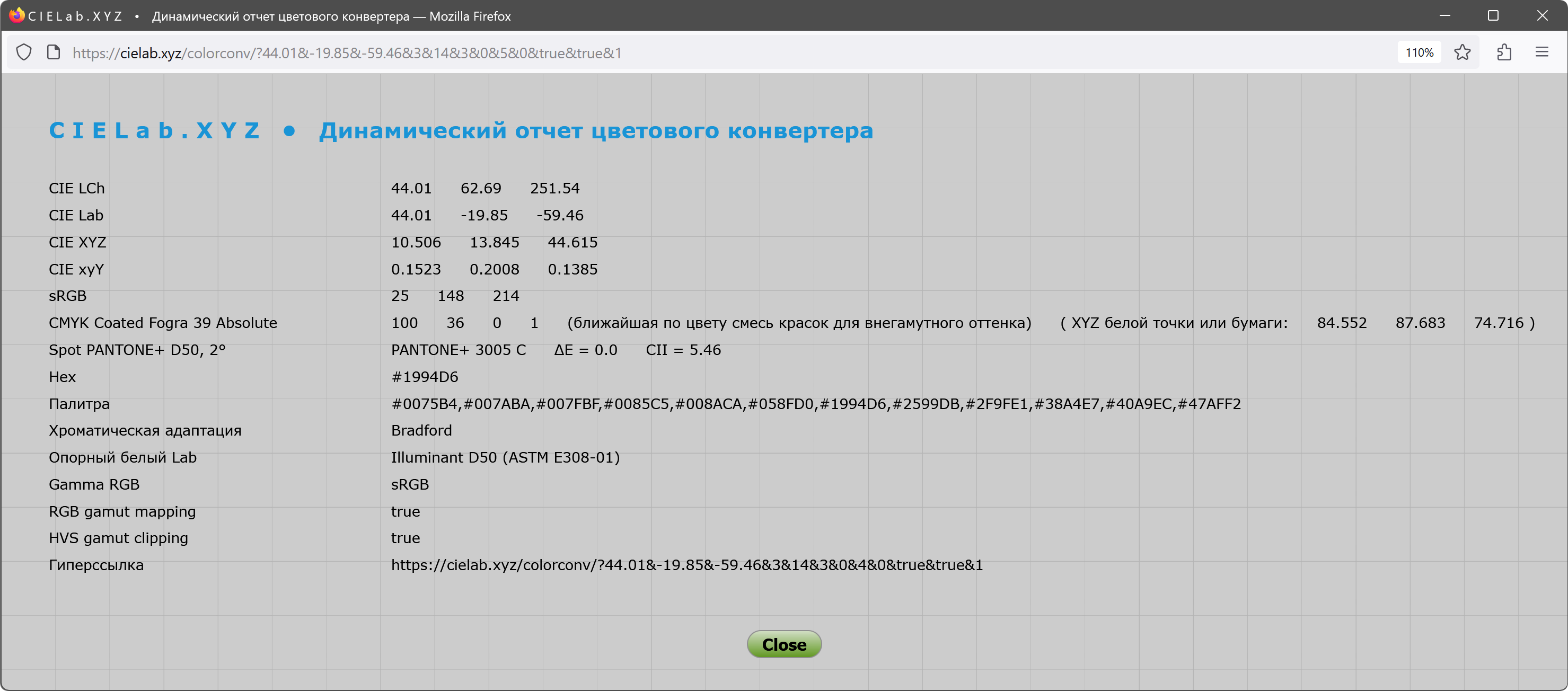
Task: Open the Firefox extensions puzzle icon
Action: (1504, 53)
